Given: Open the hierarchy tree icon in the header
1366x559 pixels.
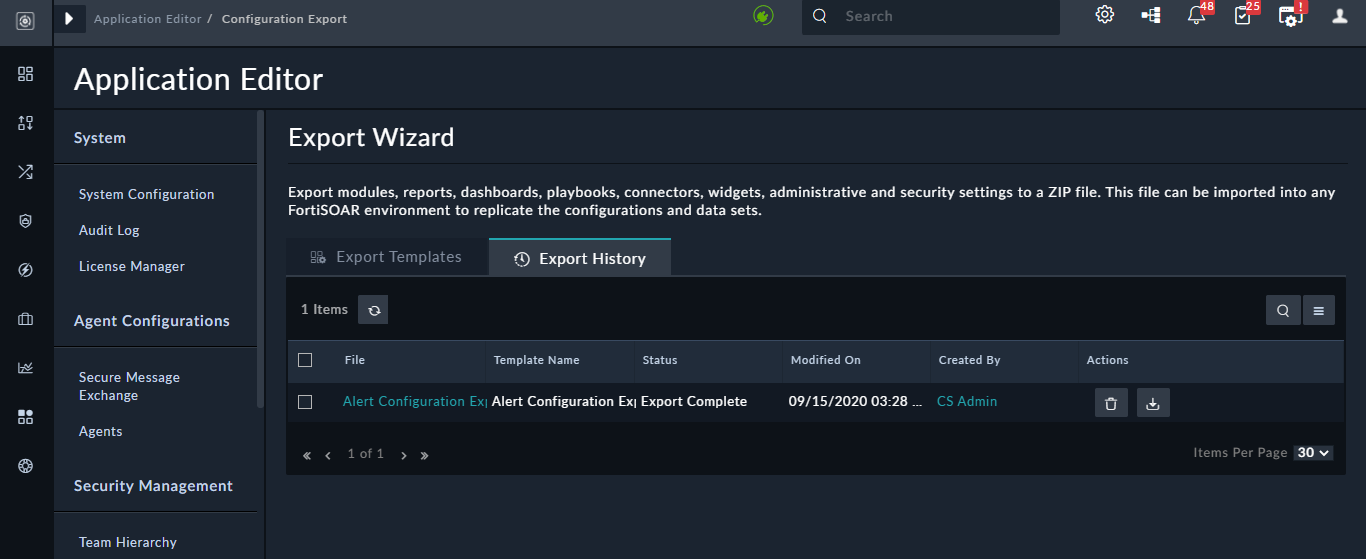Looking at the screenshot, I should pyautogui.click(x=1151, y=16).
